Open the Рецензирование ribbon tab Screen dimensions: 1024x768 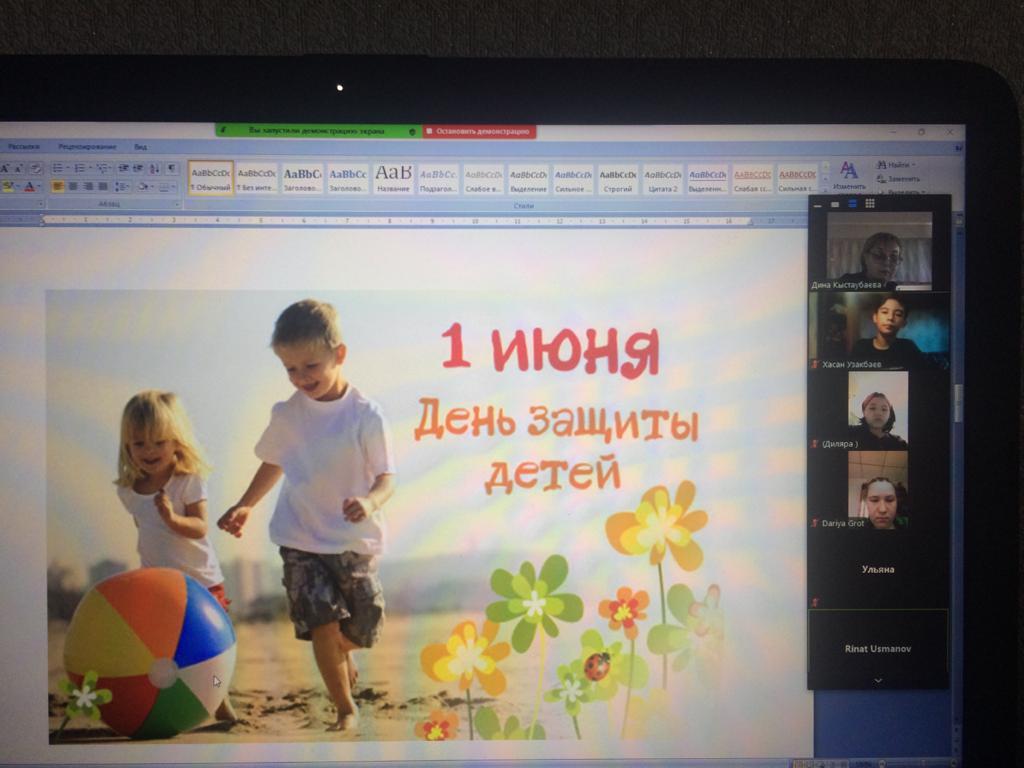tap(87, 147)
